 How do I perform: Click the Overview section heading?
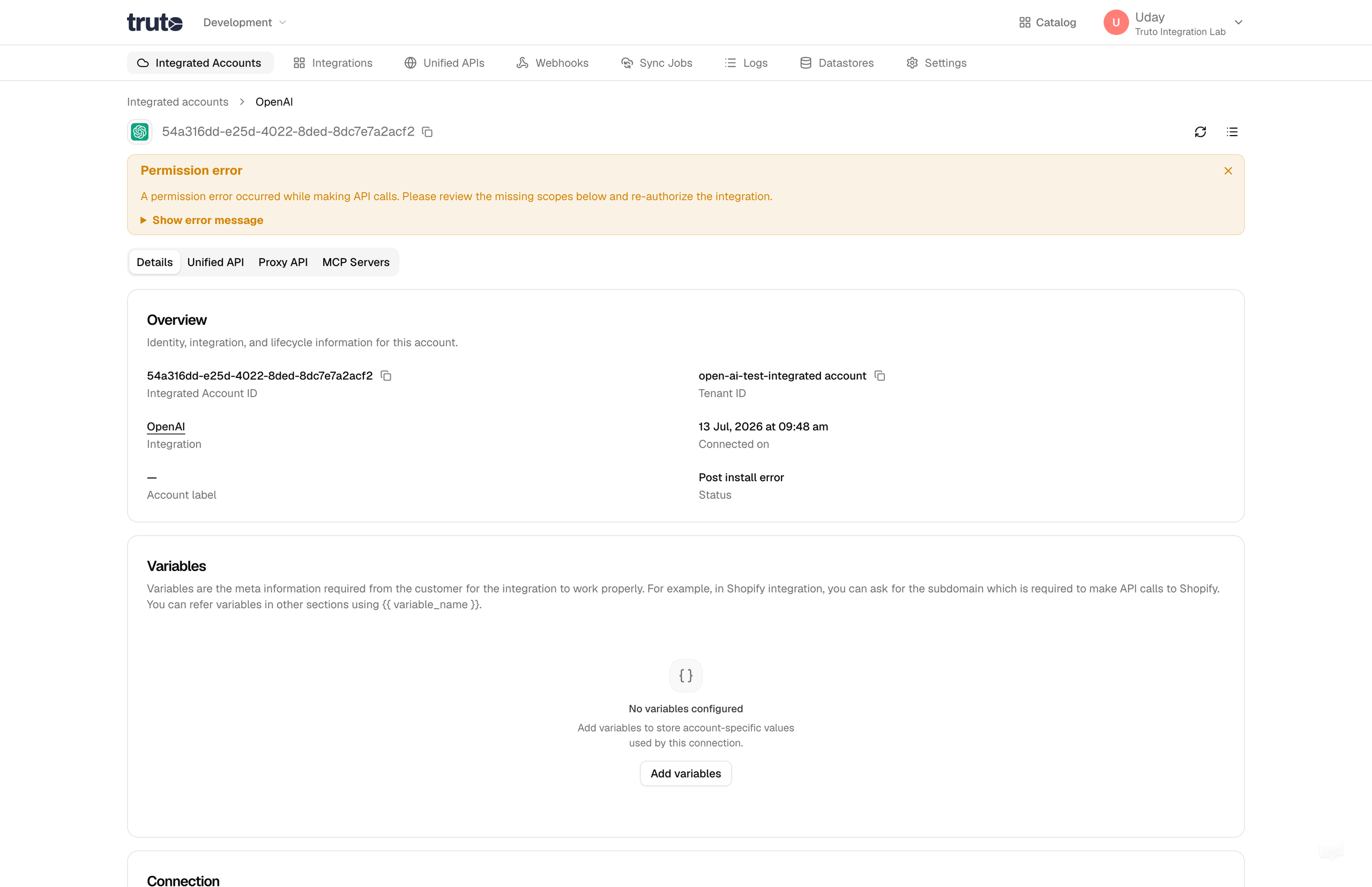[177, 319]
